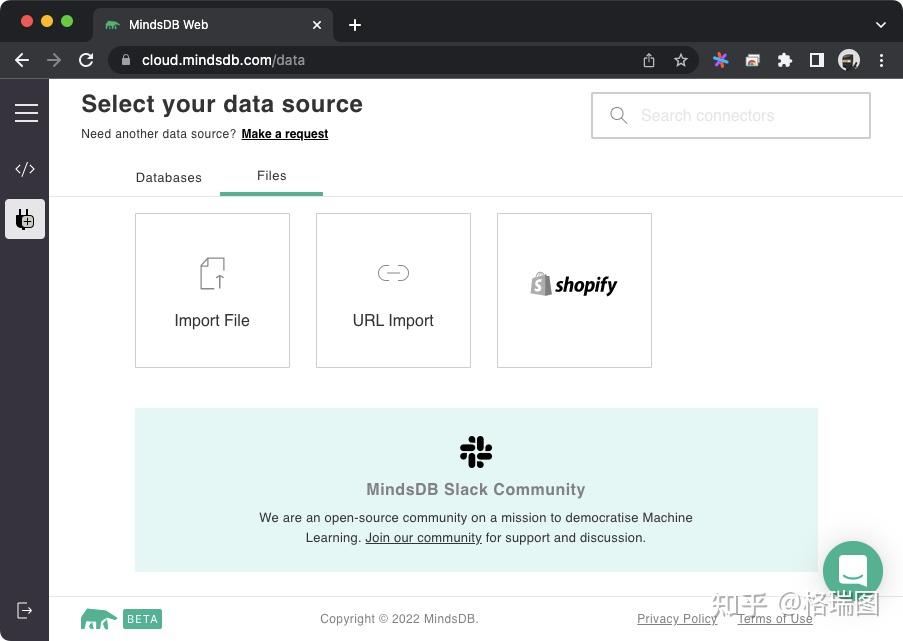Click the Slack logo icon

pos(476,452)
